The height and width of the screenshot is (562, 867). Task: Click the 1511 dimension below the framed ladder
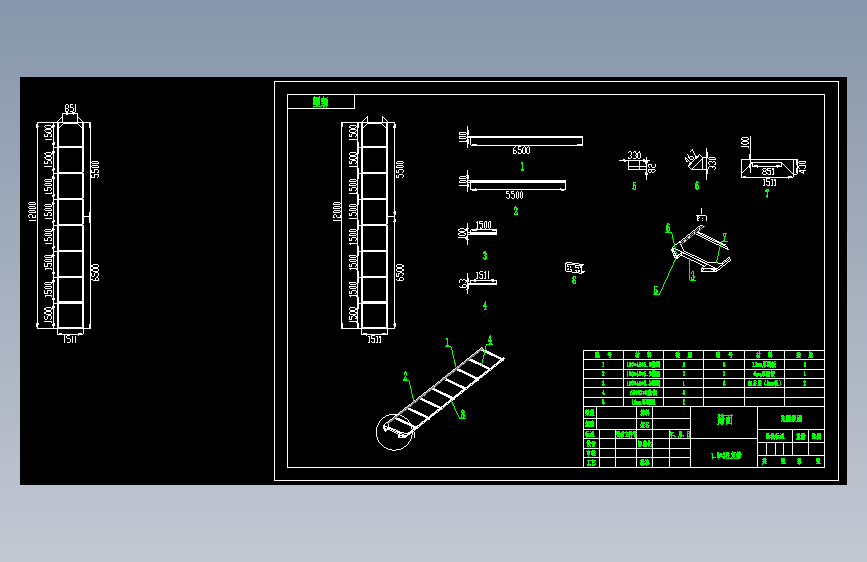pos(374,340)
